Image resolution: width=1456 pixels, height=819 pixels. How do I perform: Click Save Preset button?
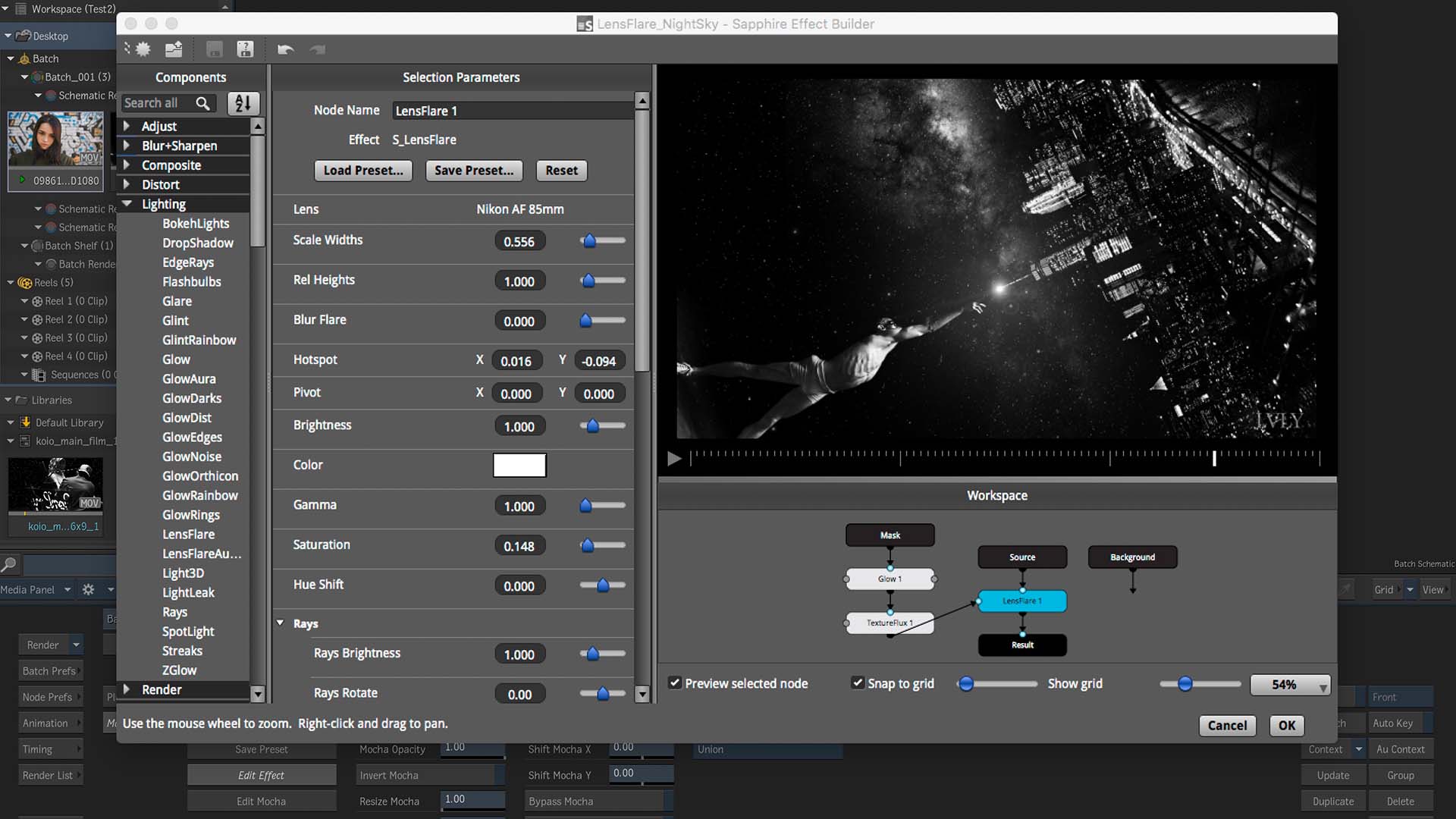473,170
